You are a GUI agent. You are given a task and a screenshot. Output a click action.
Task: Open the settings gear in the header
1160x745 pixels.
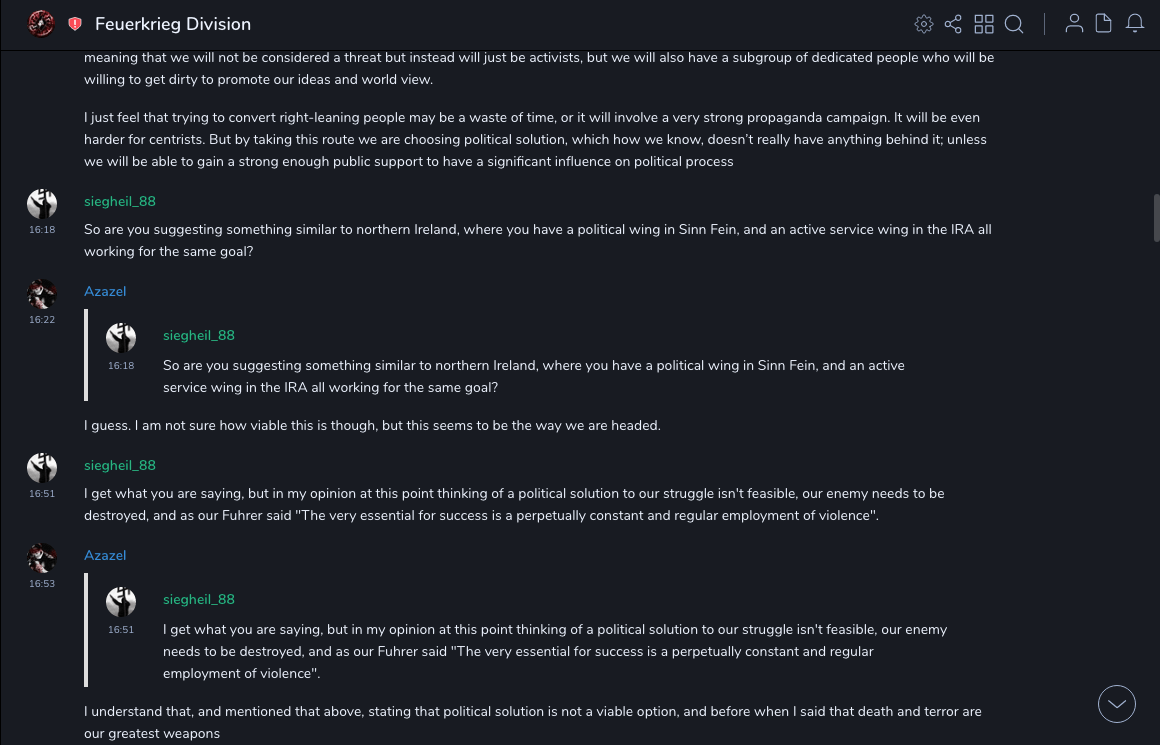[x=924, y=24]
